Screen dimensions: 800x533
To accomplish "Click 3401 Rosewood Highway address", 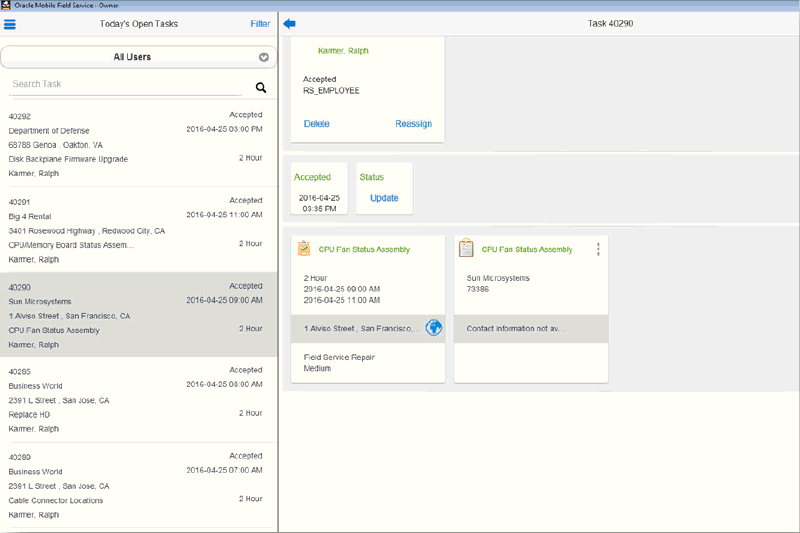I will click(87, 231).
